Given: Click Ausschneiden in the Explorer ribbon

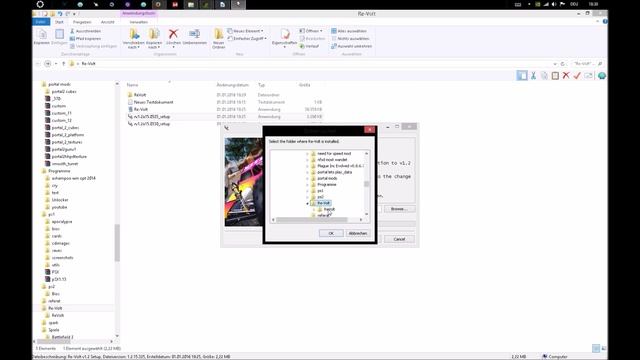Looking at the screenshot, I should pos(85,31).
